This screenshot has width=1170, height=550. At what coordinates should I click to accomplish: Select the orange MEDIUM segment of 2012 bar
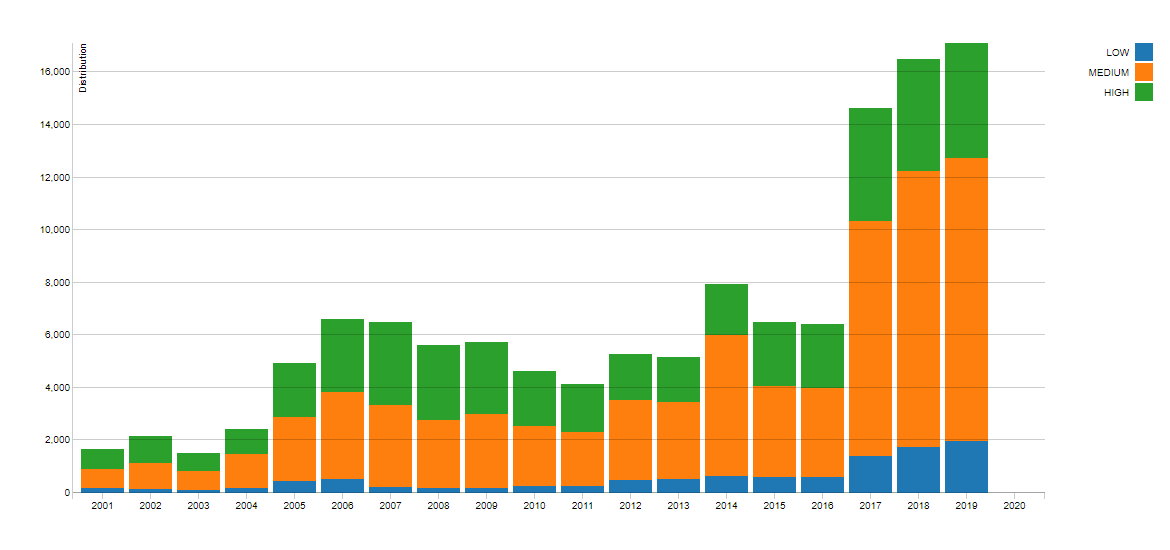point(630,440)
